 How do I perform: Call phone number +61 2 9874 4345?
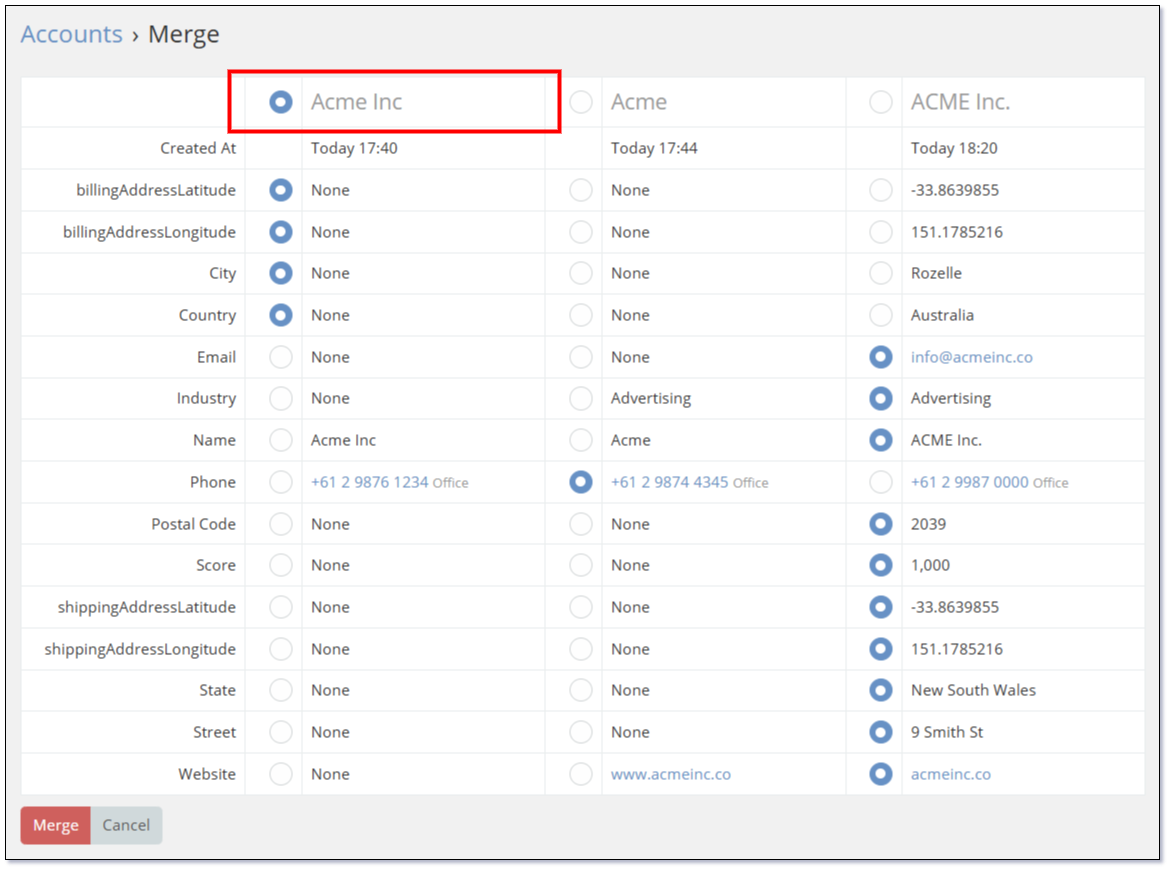coord(669,482)
